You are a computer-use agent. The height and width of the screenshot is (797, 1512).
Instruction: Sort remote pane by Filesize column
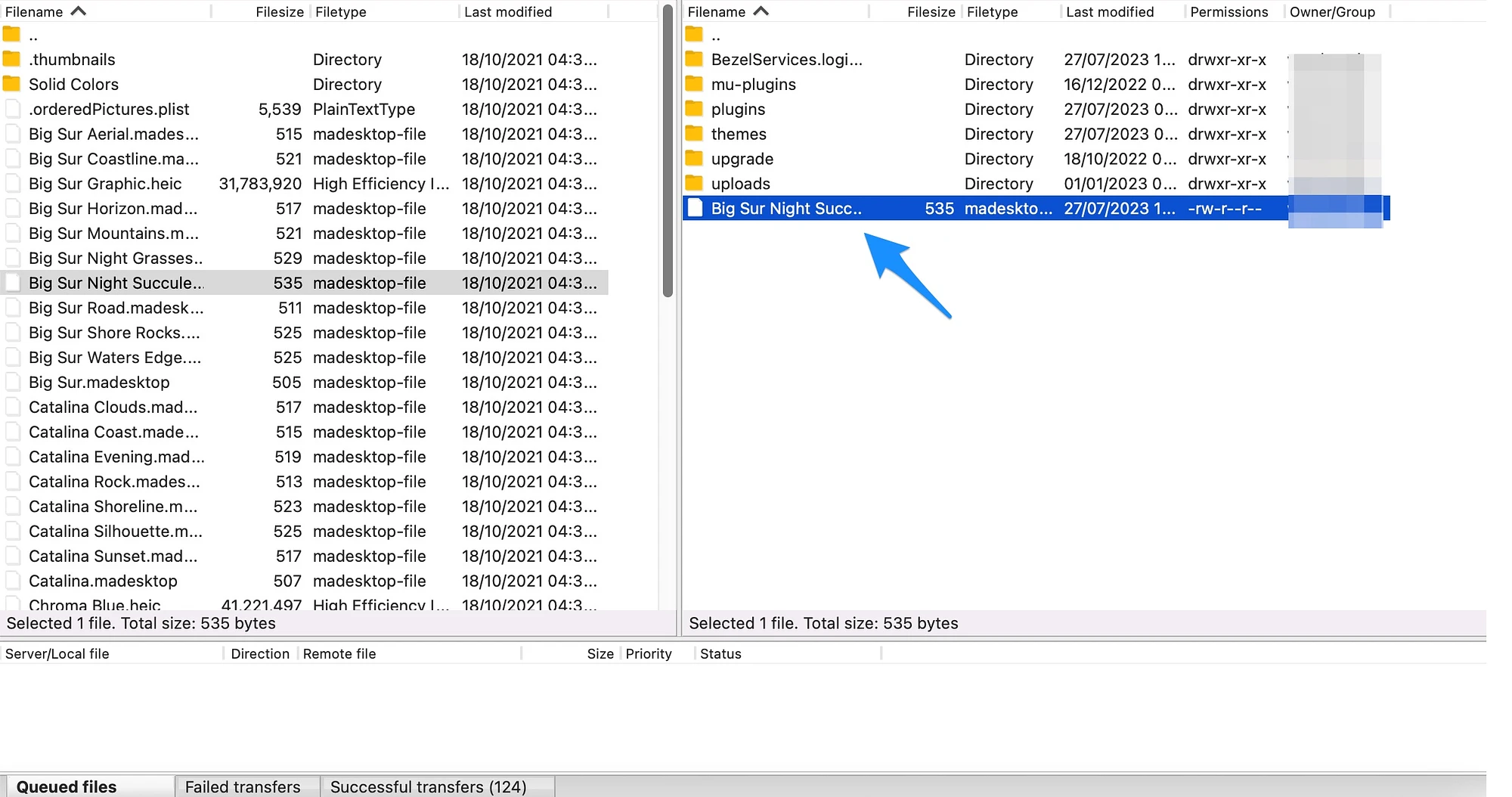tap(915, 11)
